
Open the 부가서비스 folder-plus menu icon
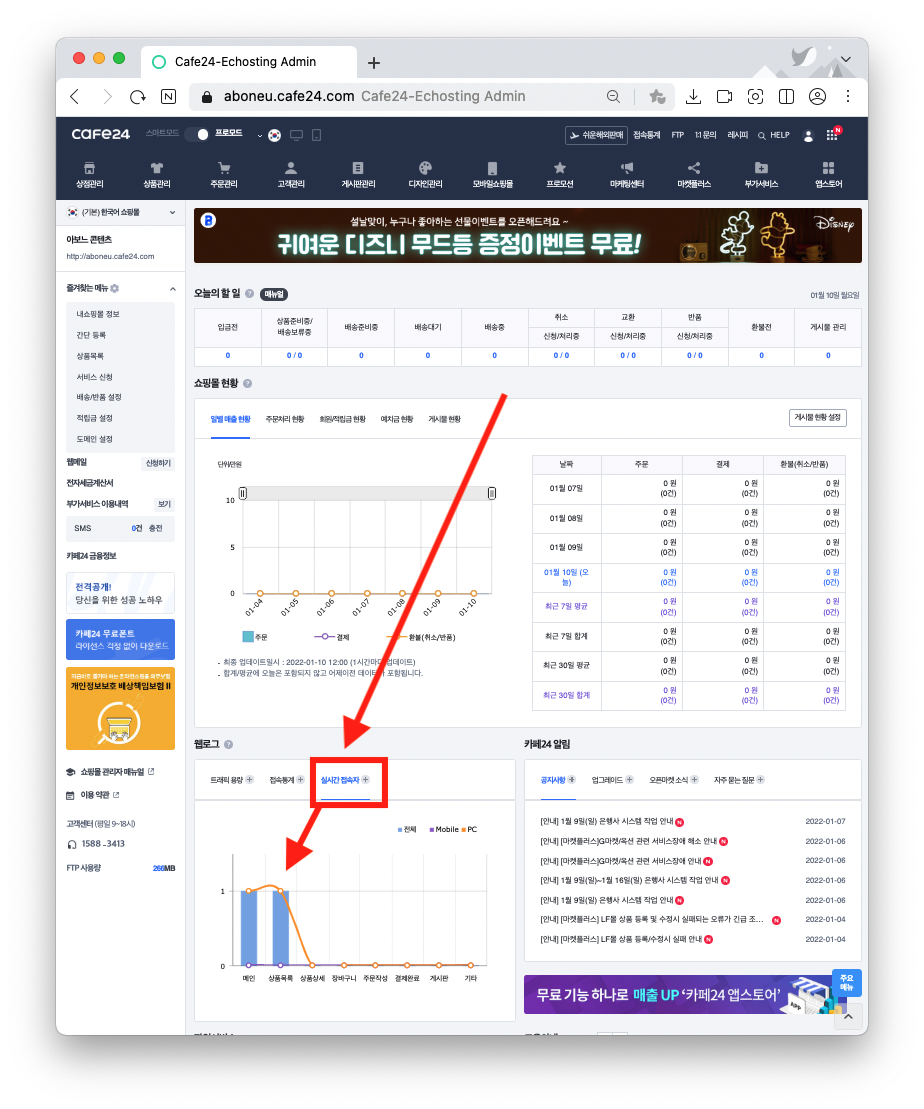761,168
